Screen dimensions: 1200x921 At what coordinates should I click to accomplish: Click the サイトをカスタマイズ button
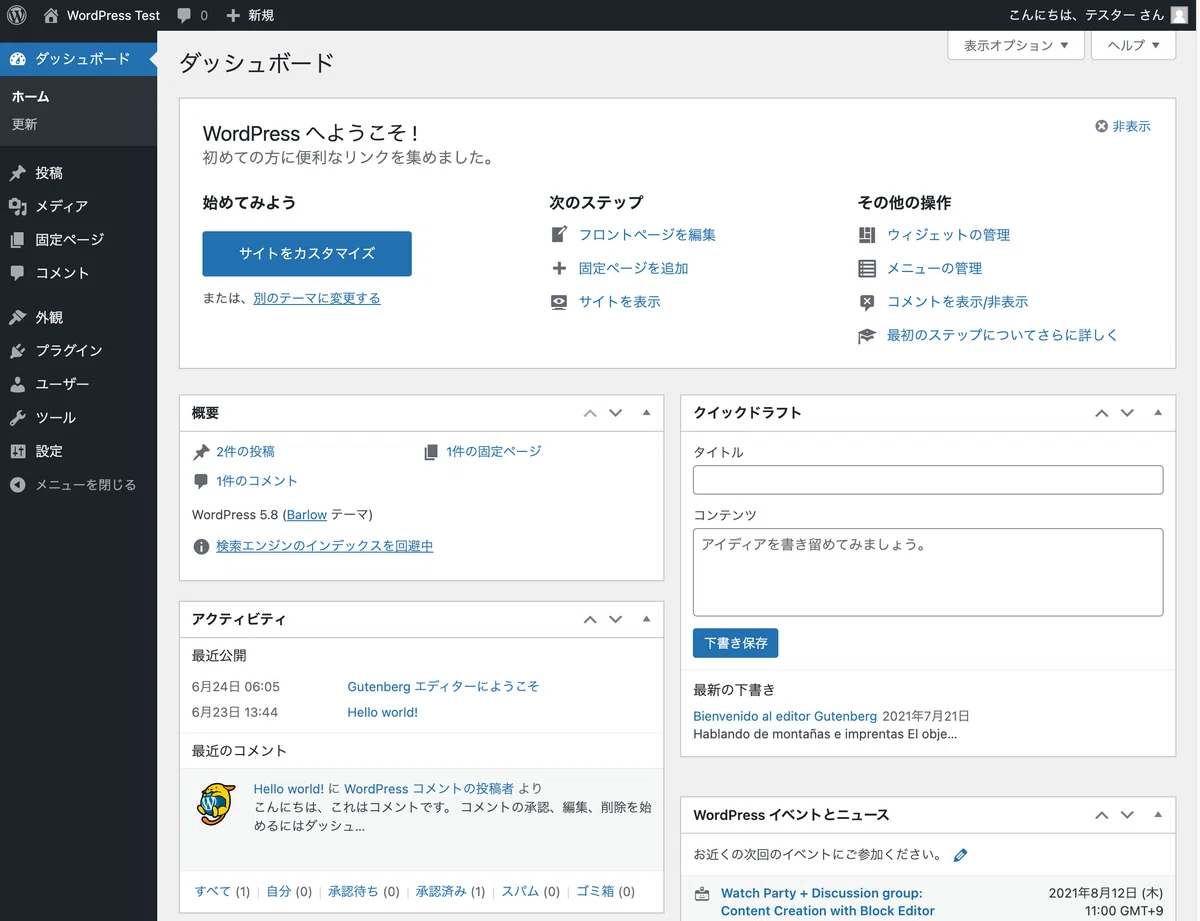(x=307, y=254)
